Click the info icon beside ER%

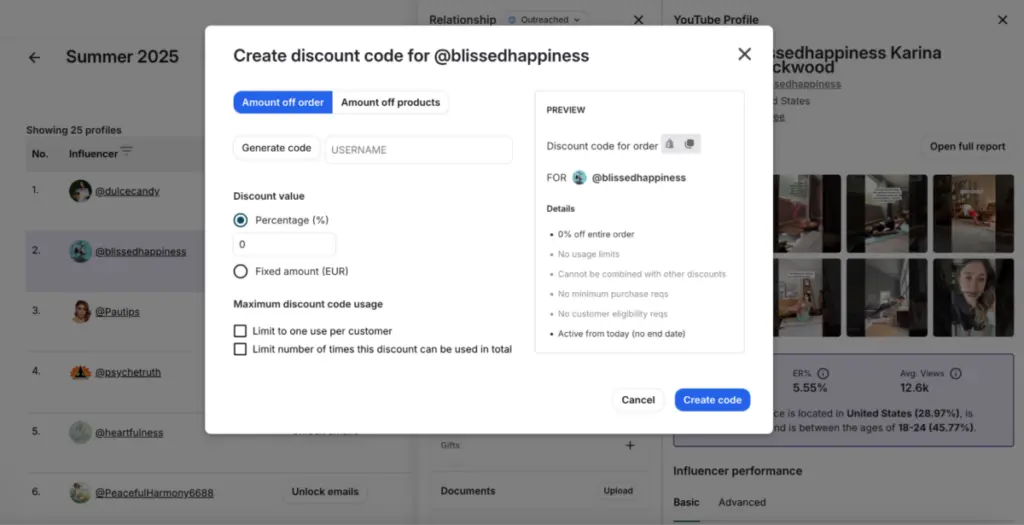823,373
